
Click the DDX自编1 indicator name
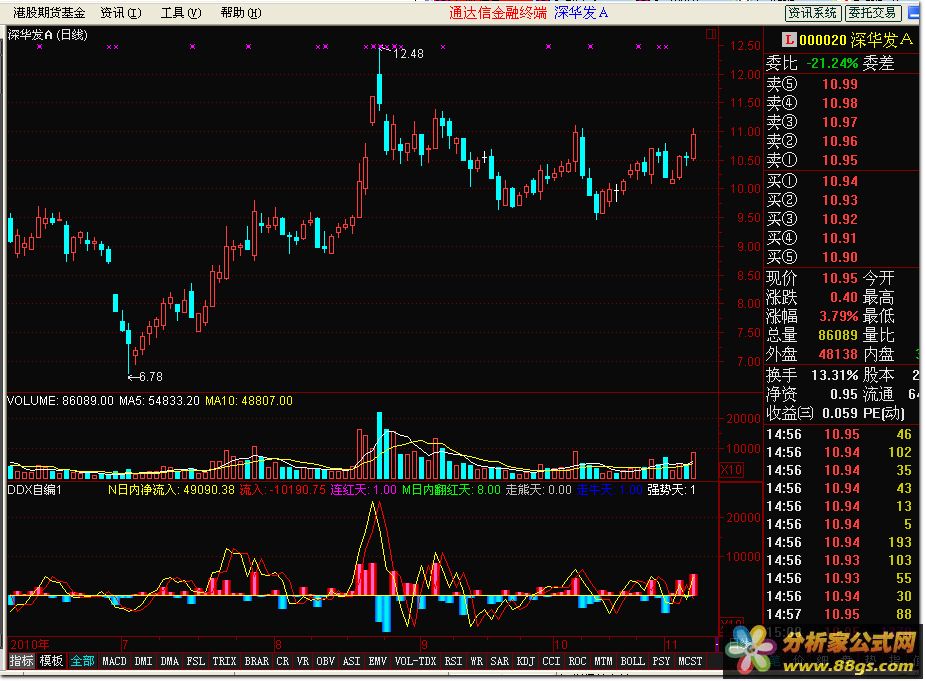(x=34, y=490)
